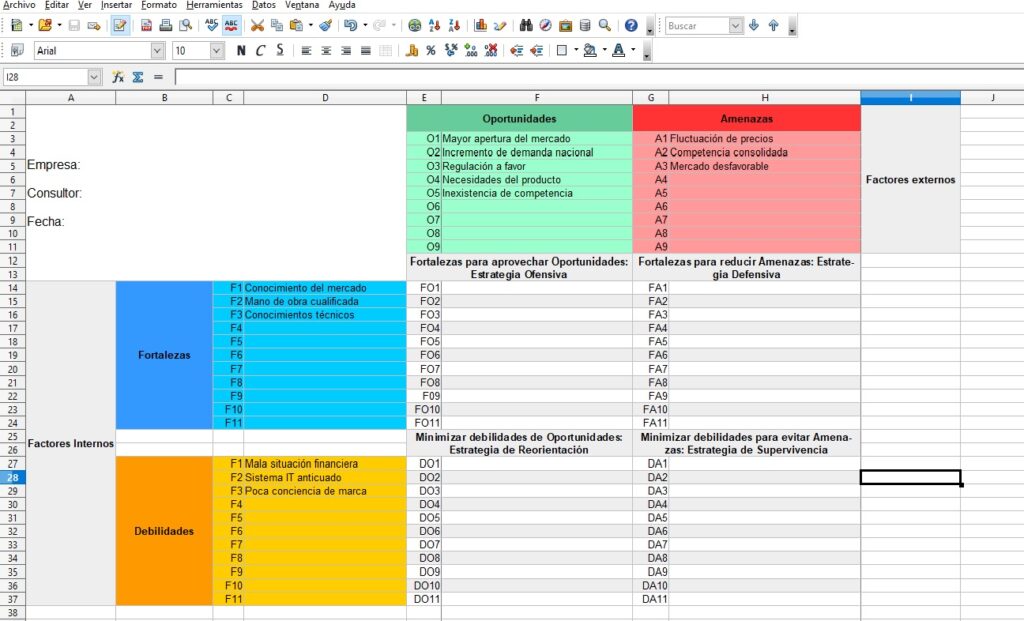Expand the Name Box dropdown

94,77
